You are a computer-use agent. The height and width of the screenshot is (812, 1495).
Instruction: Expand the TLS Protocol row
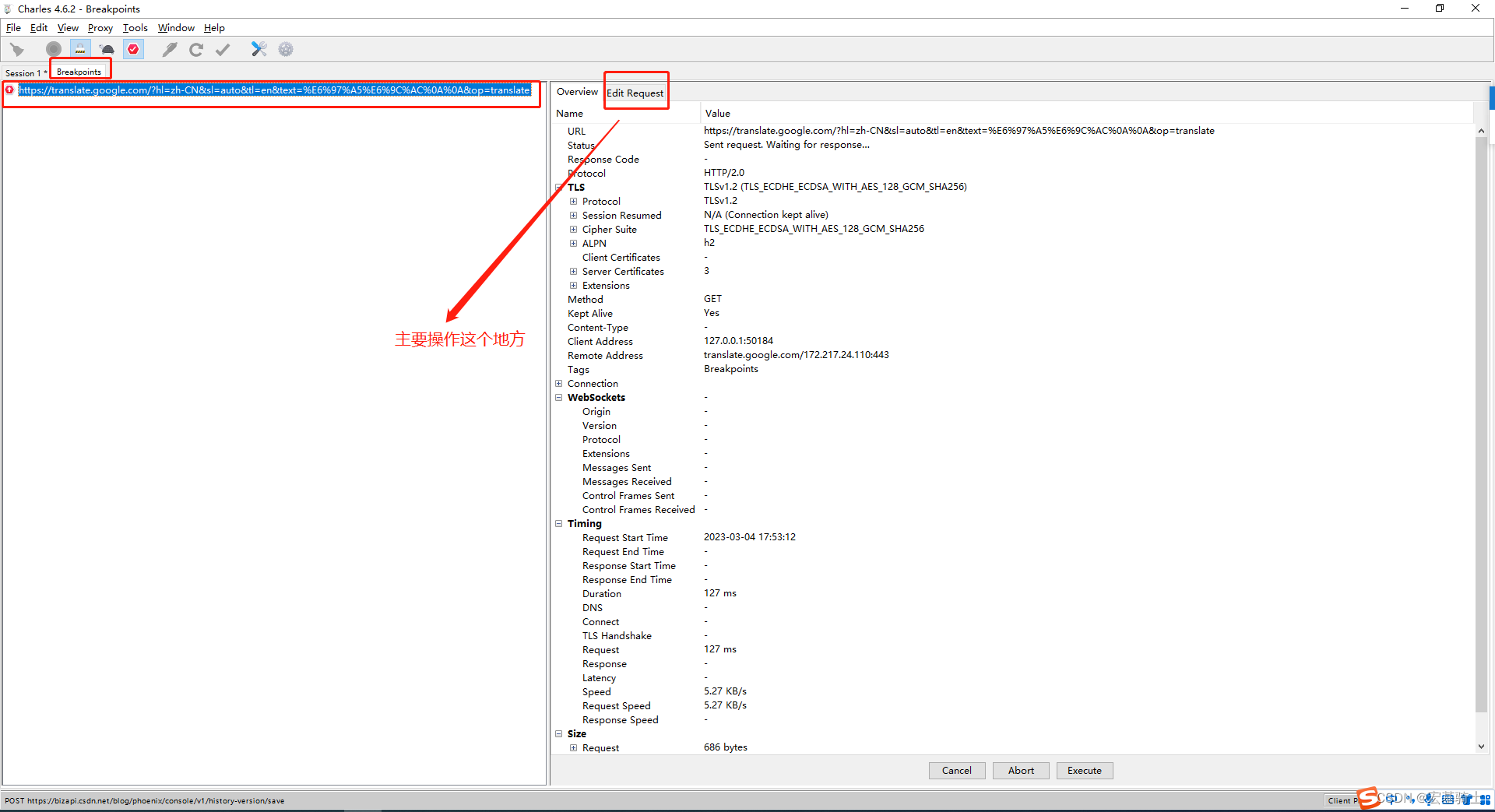coord(573,202)
